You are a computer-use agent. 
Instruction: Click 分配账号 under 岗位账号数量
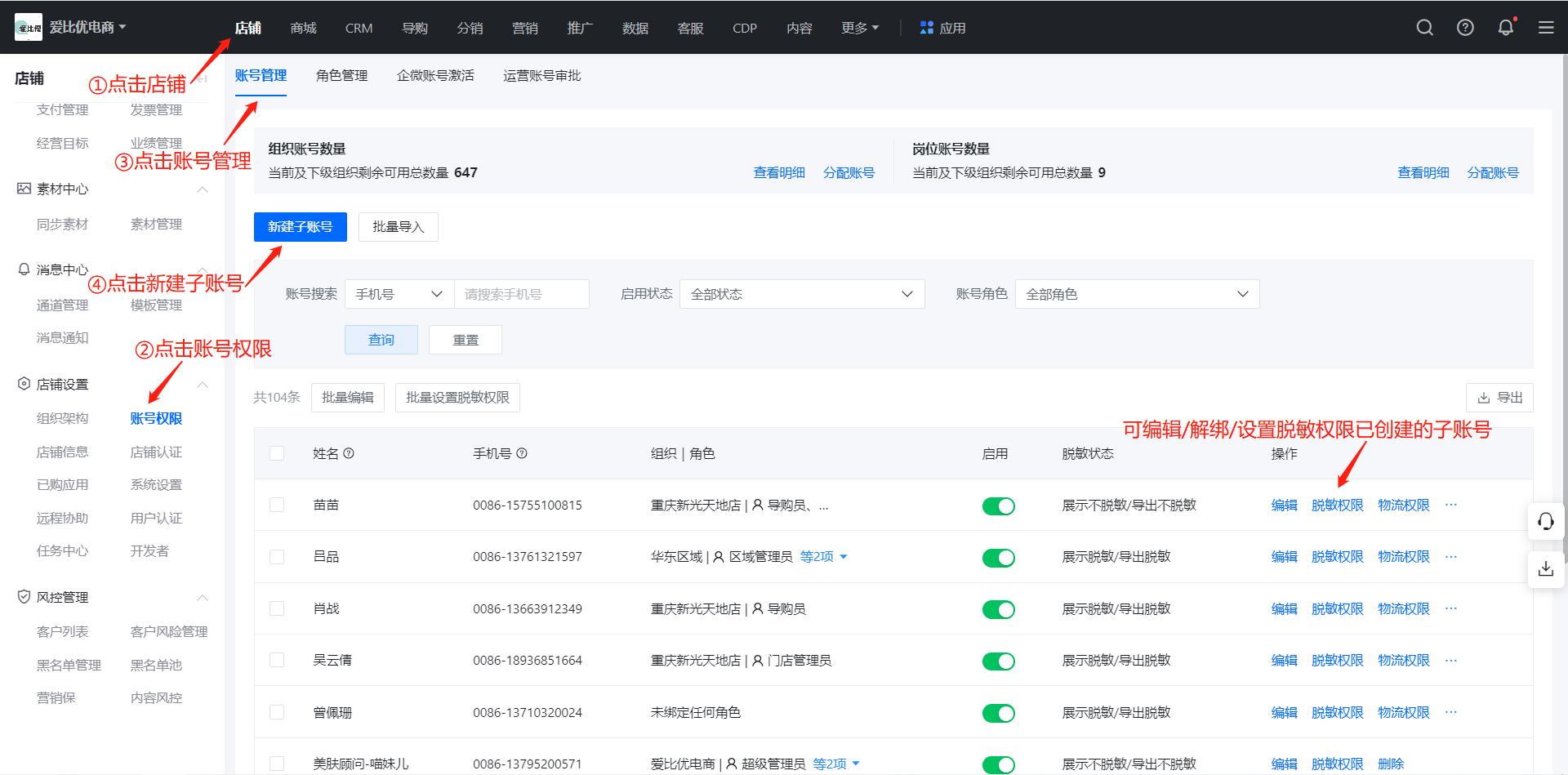tap(1493, 172)
